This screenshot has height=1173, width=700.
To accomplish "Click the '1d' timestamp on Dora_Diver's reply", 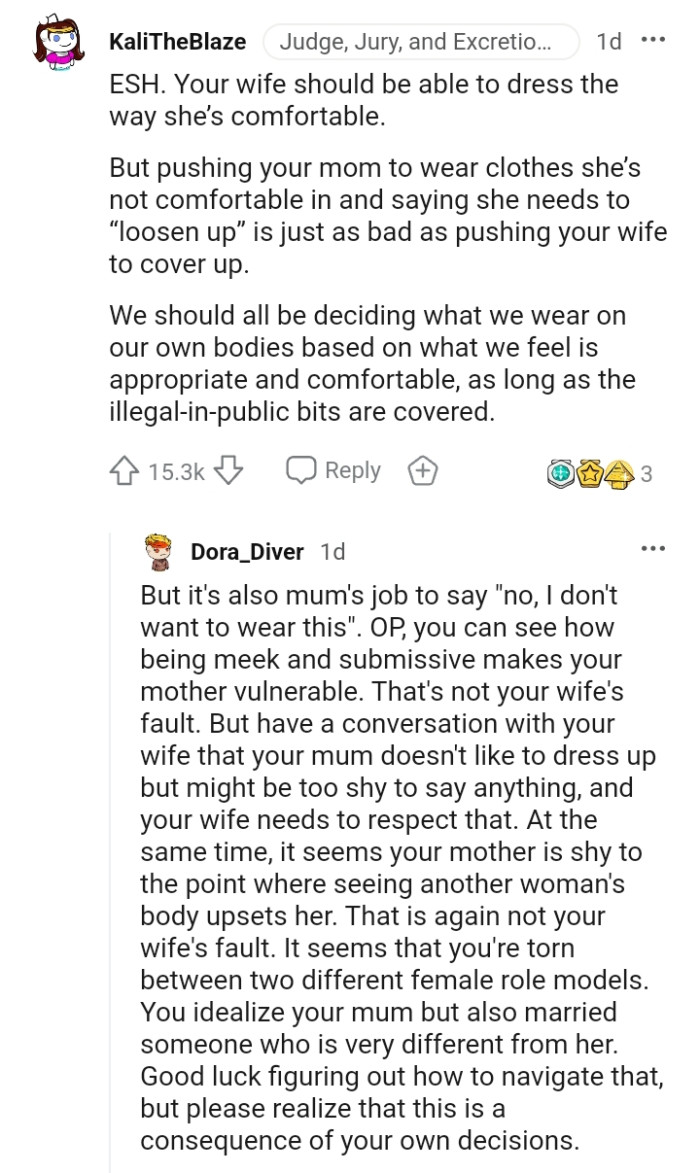I will pos(336,548).
